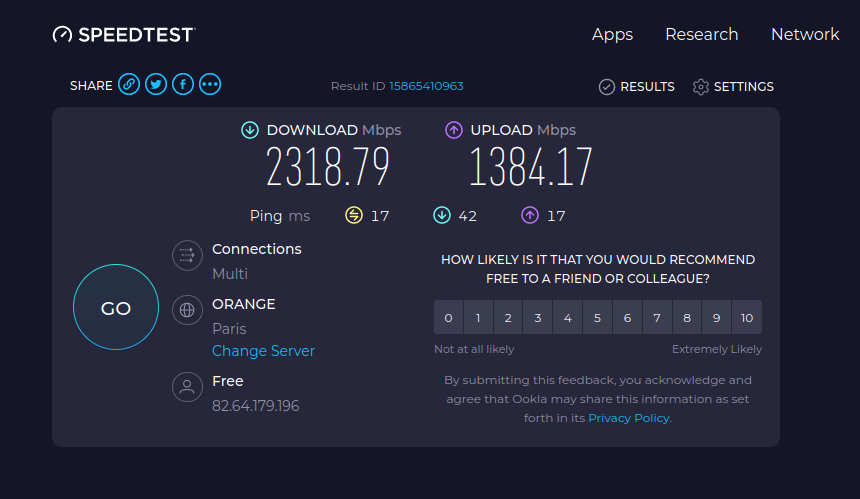Open result ID 15865410963 link
Viewport: 860px width, 499px height.
coord(426,86)
